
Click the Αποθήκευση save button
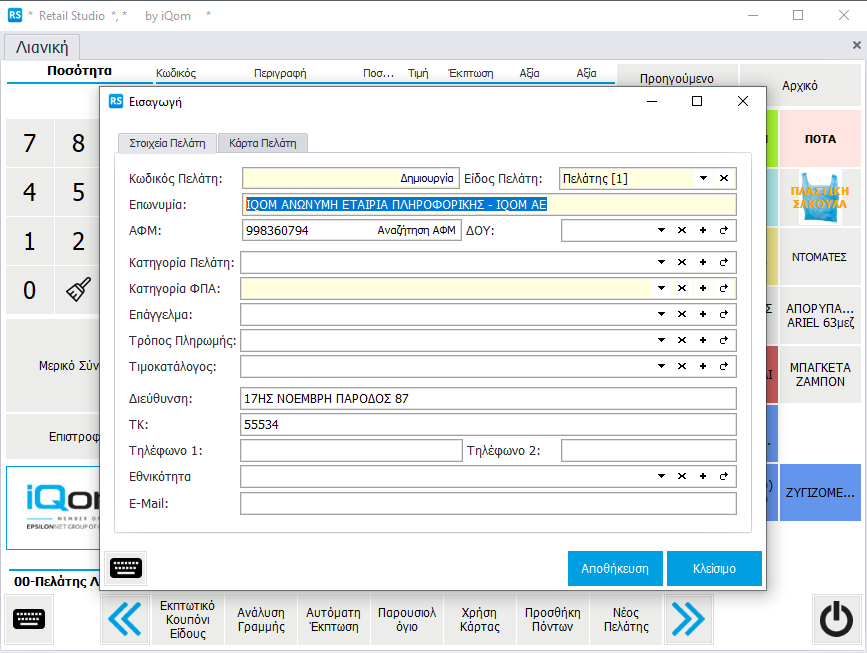pyautogui.click(x=615, y=568)
